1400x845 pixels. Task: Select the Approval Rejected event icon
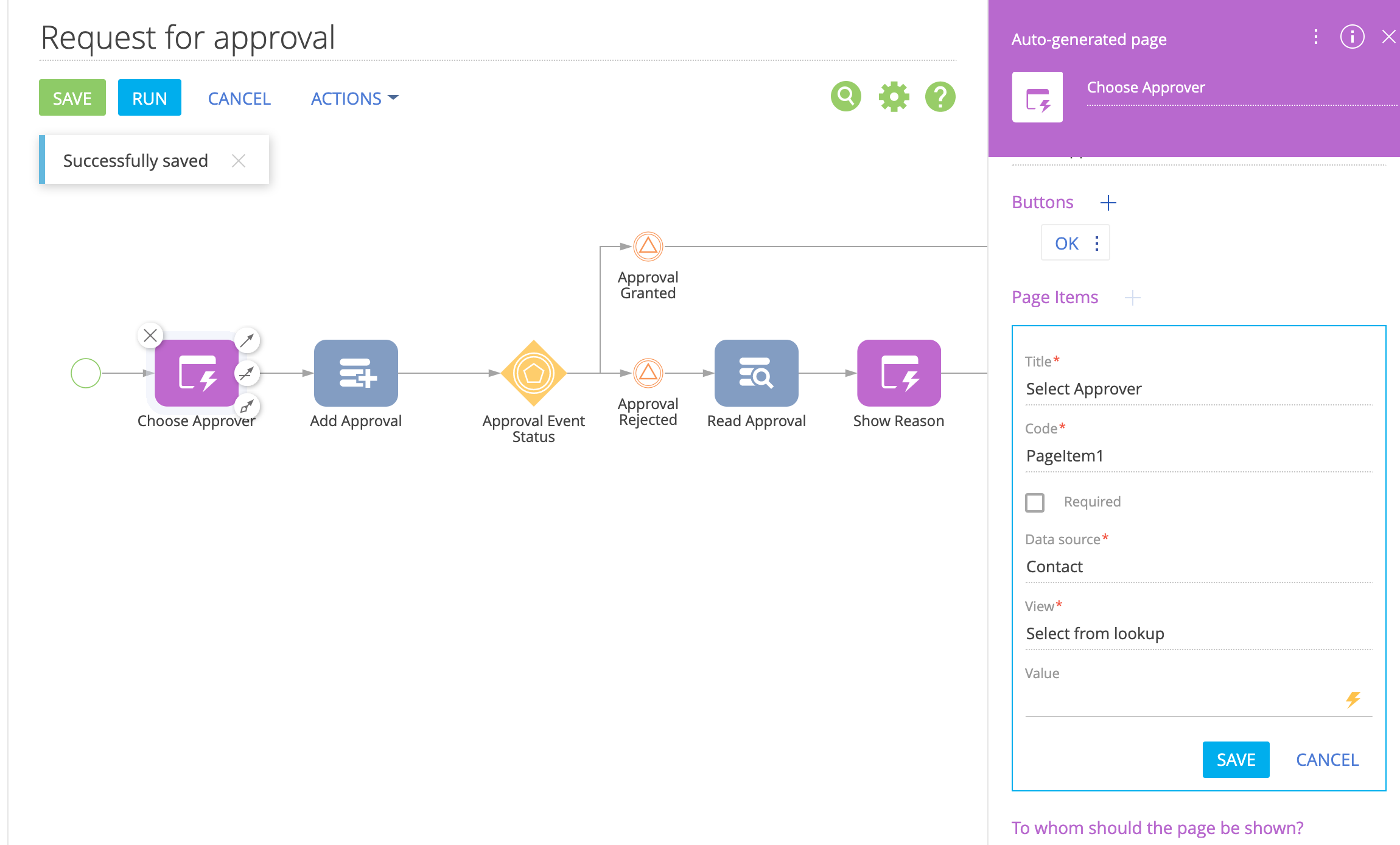click(x=648, y=373)
